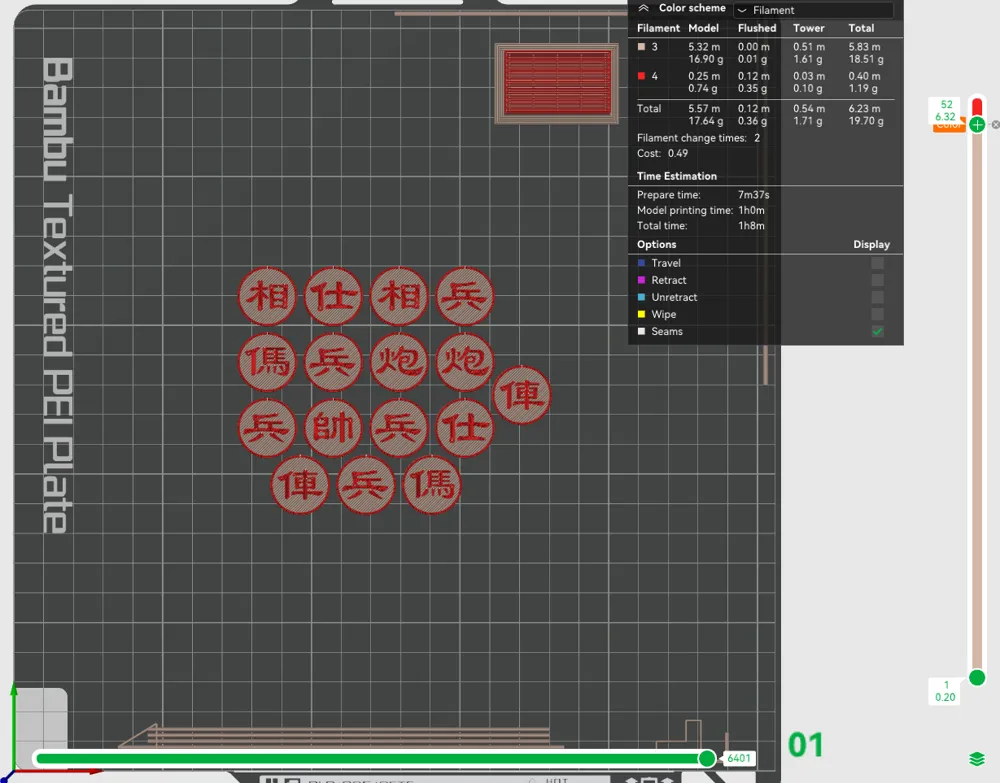The width and height of the screenshot is (1000, 783).
Task: Uncheck the Seams display checkbox
Action: click(x=877, y=331)
